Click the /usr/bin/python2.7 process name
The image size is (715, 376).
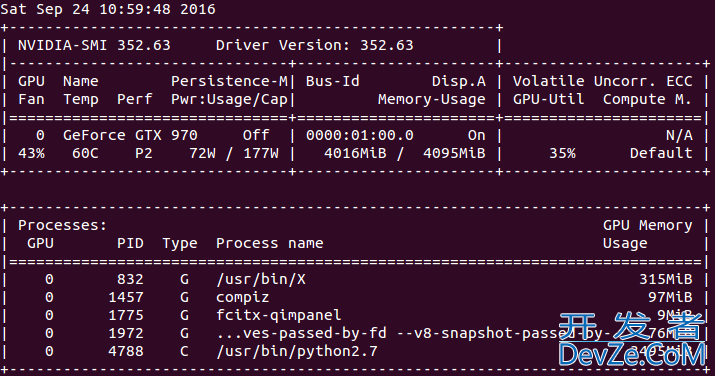coord(297,352)
